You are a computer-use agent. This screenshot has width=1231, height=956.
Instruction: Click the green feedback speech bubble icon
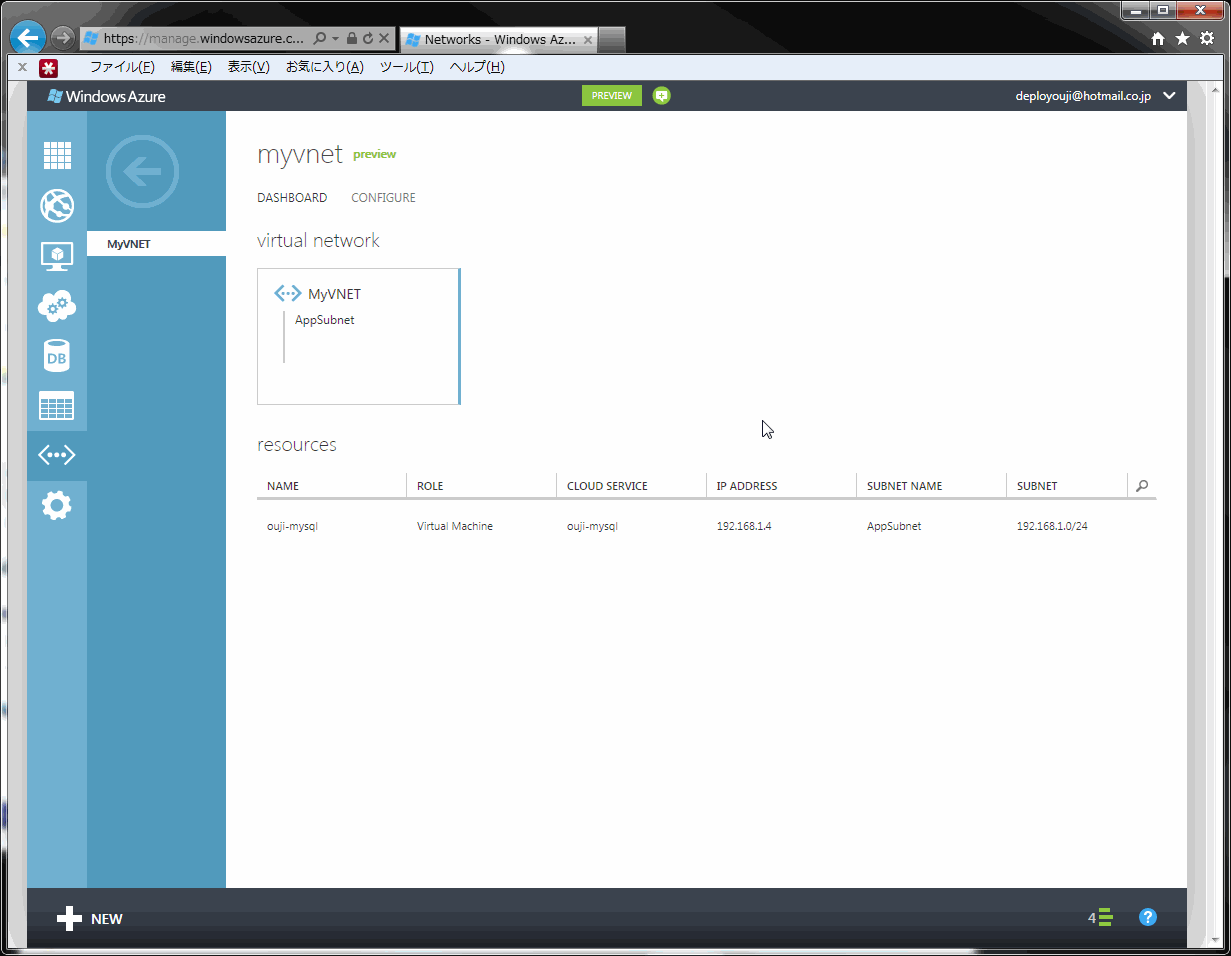coord(661,96)
